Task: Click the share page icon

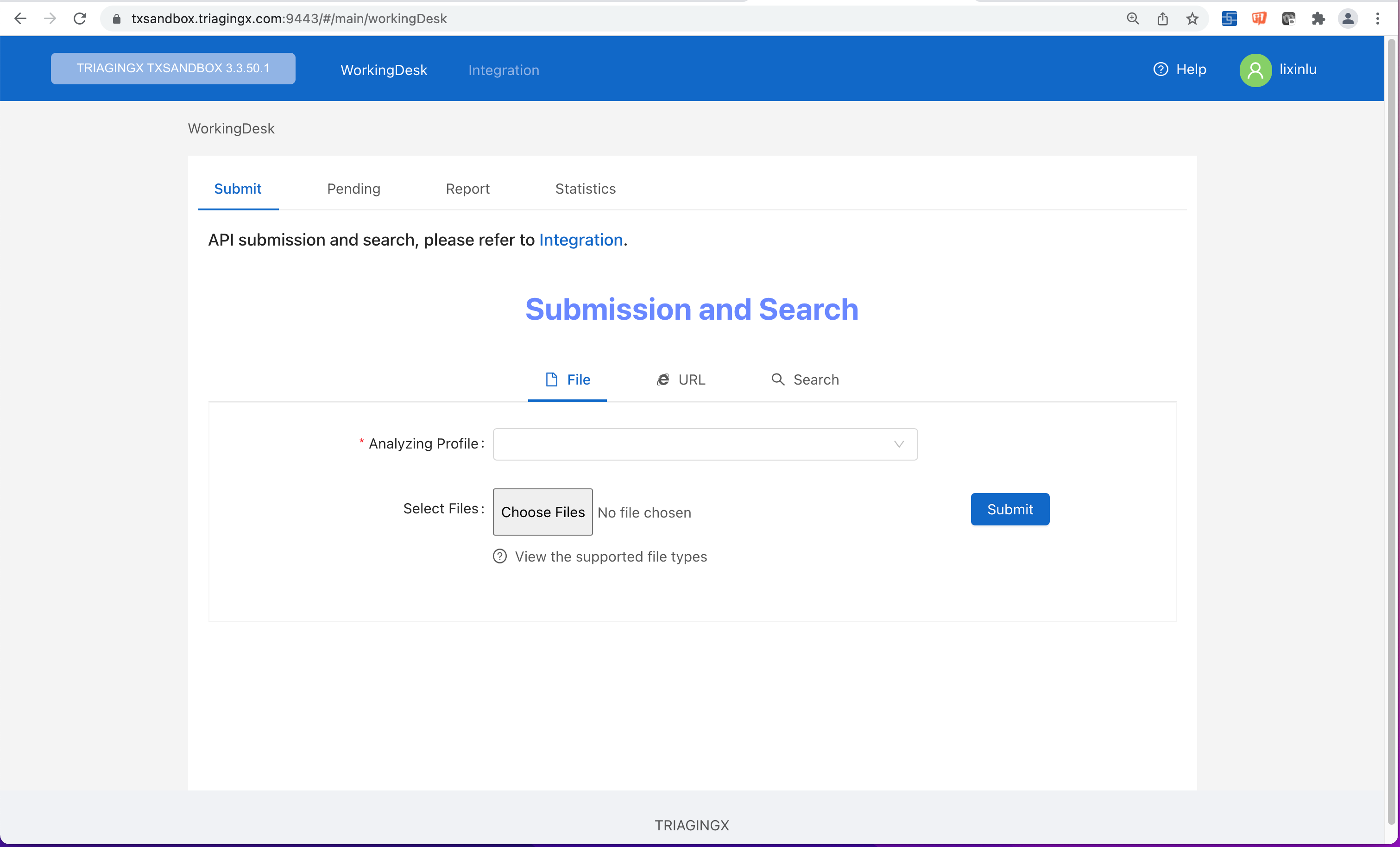Action: 1162,19
